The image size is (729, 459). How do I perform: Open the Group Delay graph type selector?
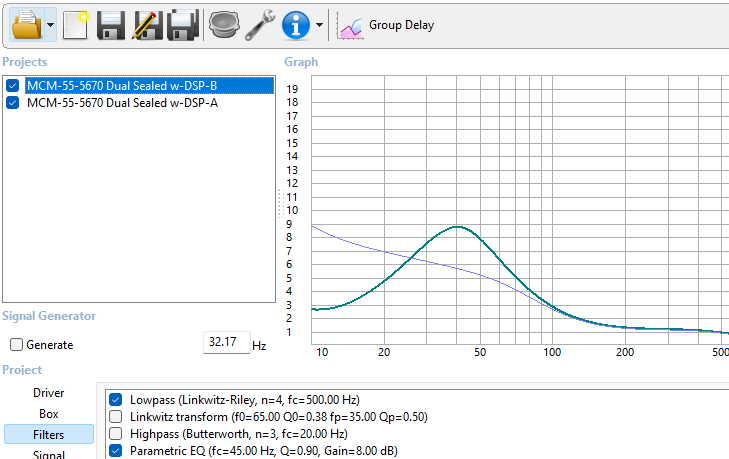pyautogui.click(x=386, y=25)
